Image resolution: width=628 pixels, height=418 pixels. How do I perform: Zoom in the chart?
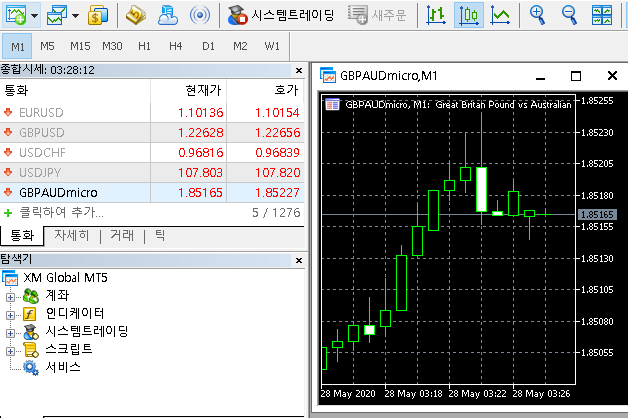point(537,15)
